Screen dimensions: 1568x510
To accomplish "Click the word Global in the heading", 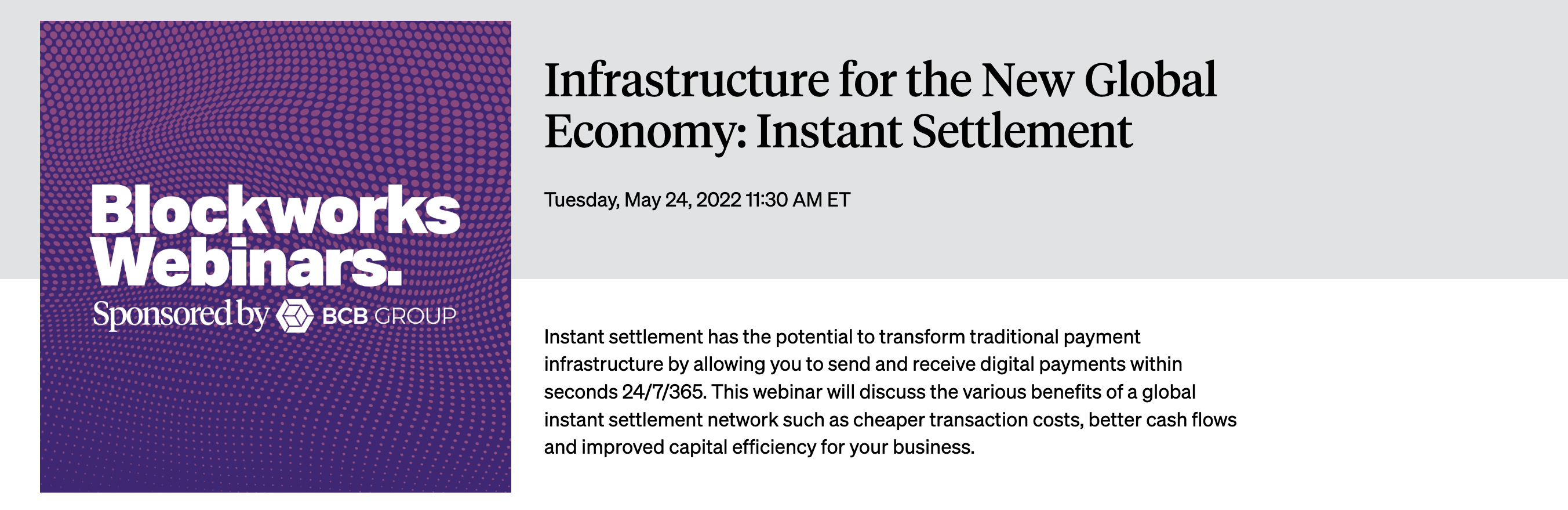I will (1150, 80).
